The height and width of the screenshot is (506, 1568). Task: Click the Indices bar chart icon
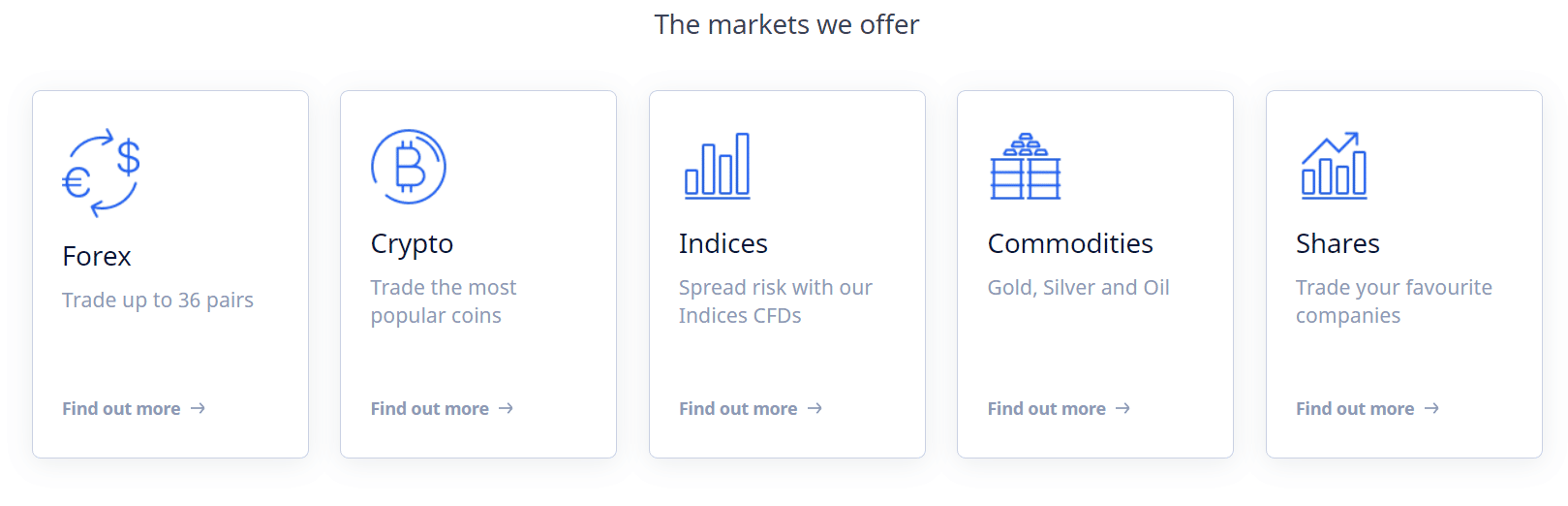pos(718,166)
